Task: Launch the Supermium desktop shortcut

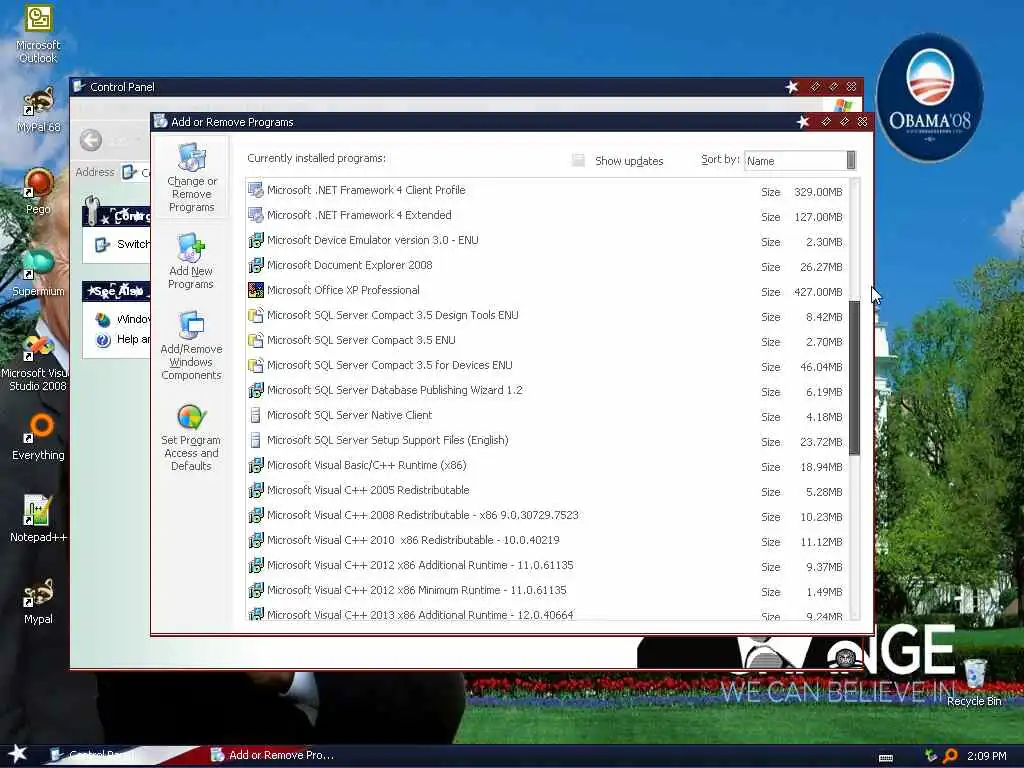Action: 38,272
